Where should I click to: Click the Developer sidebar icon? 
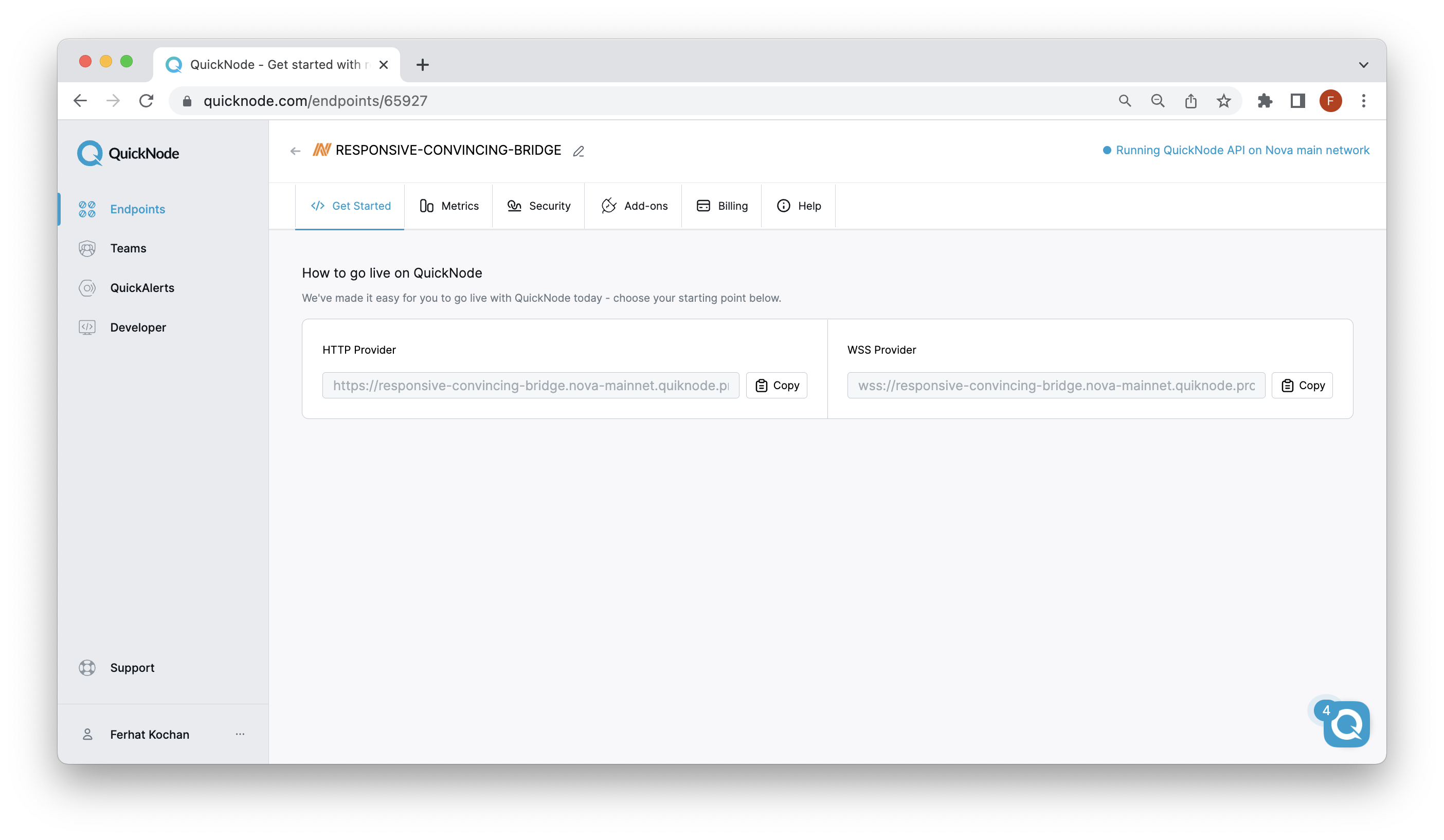coord(87,327)
